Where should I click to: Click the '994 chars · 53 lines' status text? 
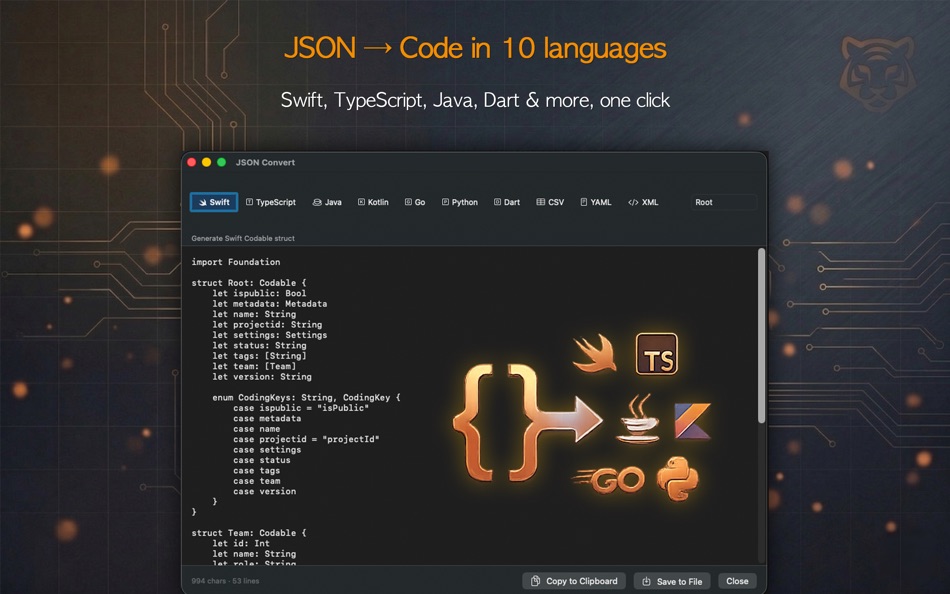pyautogui.click(x=225, y=581)
